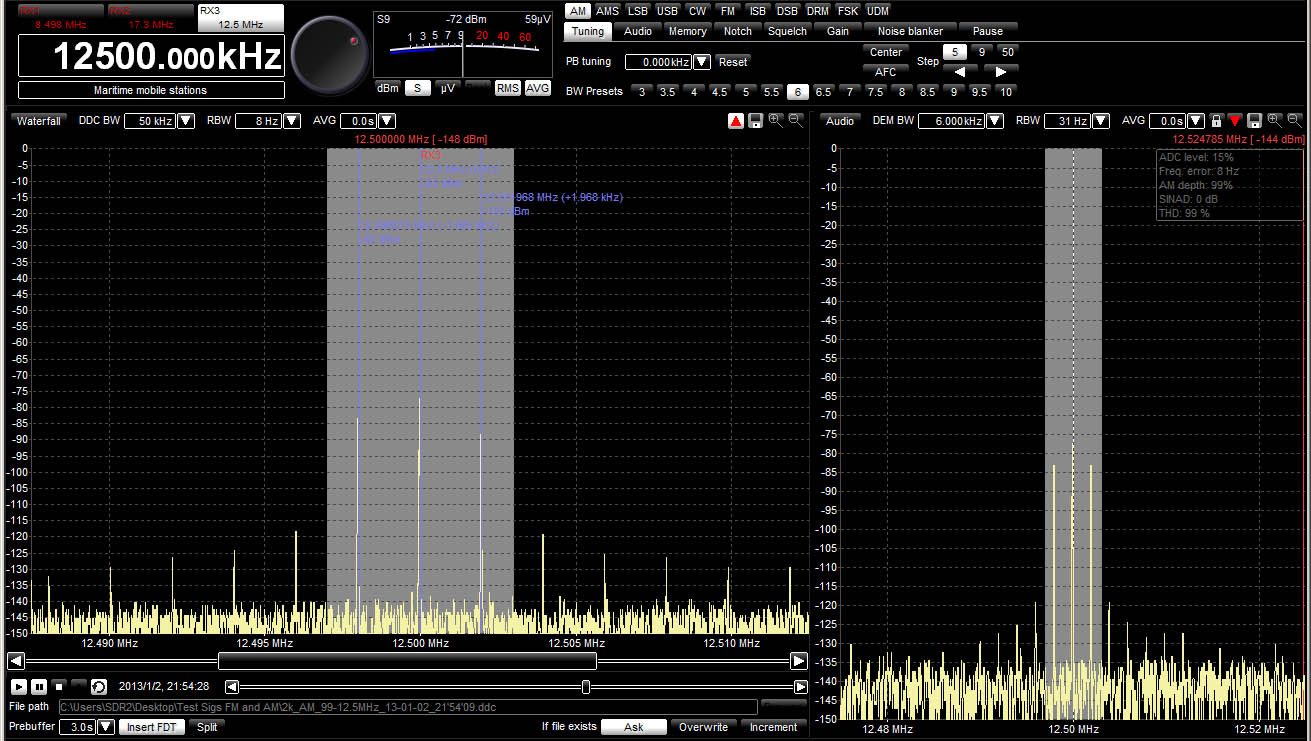
Task: Select the 8.5 BW preset
Action: [928, 91]
